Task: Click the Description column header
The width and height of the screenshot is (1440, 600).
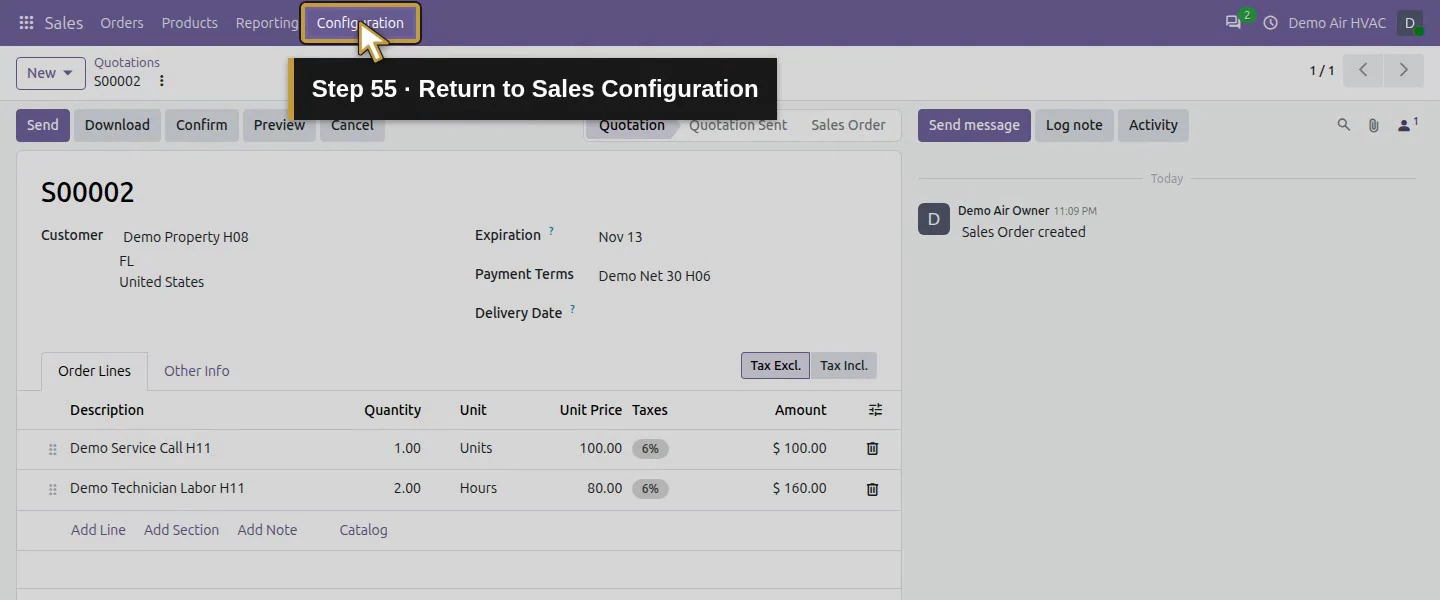Action: click(107, 410)
